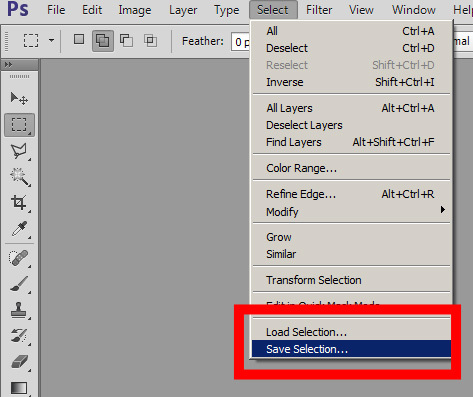Screen dimensions: 473x397
Task: Choose Find Layers entry
Action: 351,142
